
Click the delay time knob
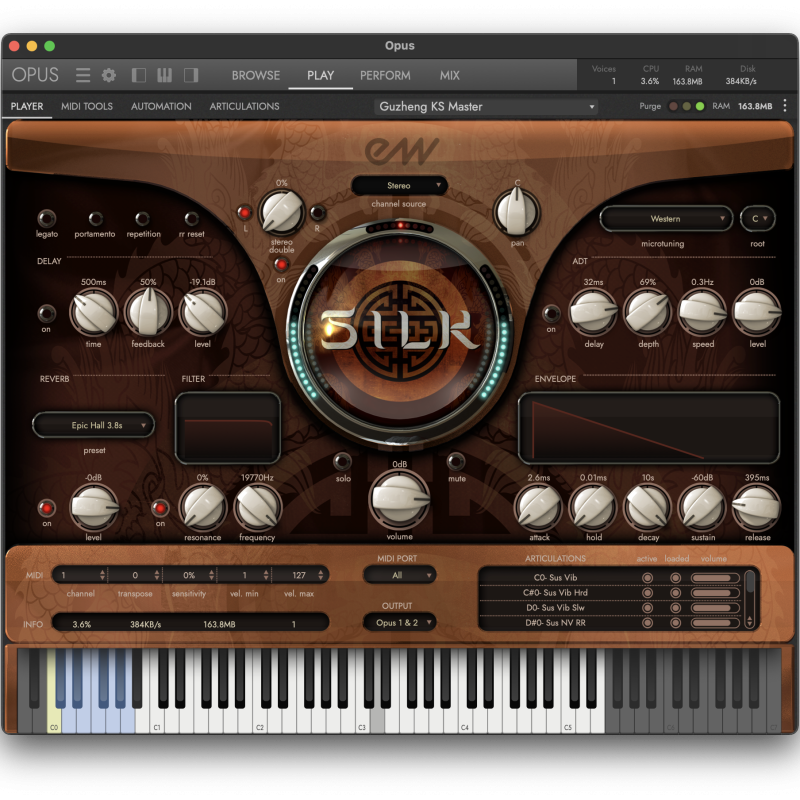click(x=94, y=313)
